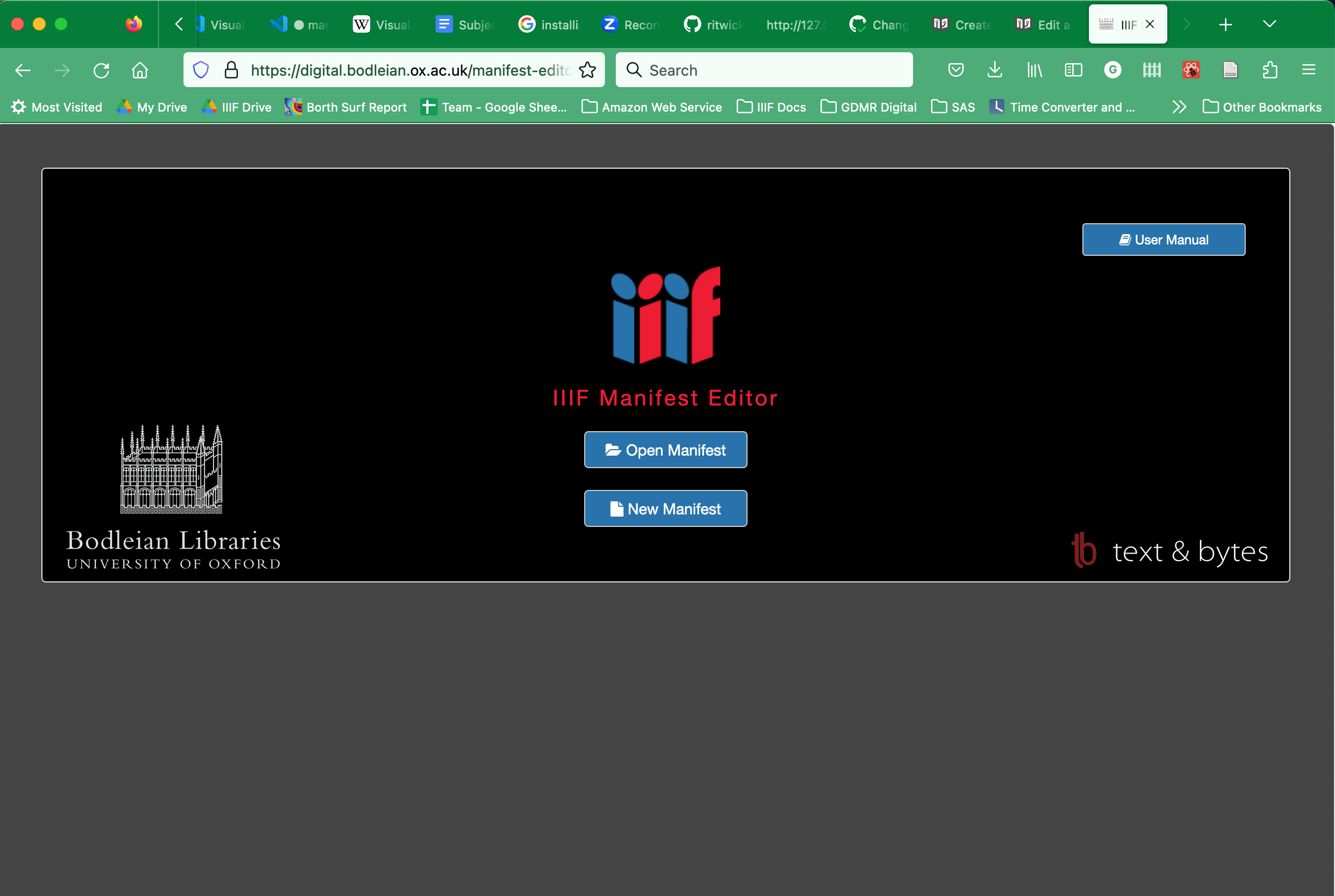Switch to the Zoom Record tab
Image resolution: width=1335 pixels, height=896 pixels.
coord(630,24)
